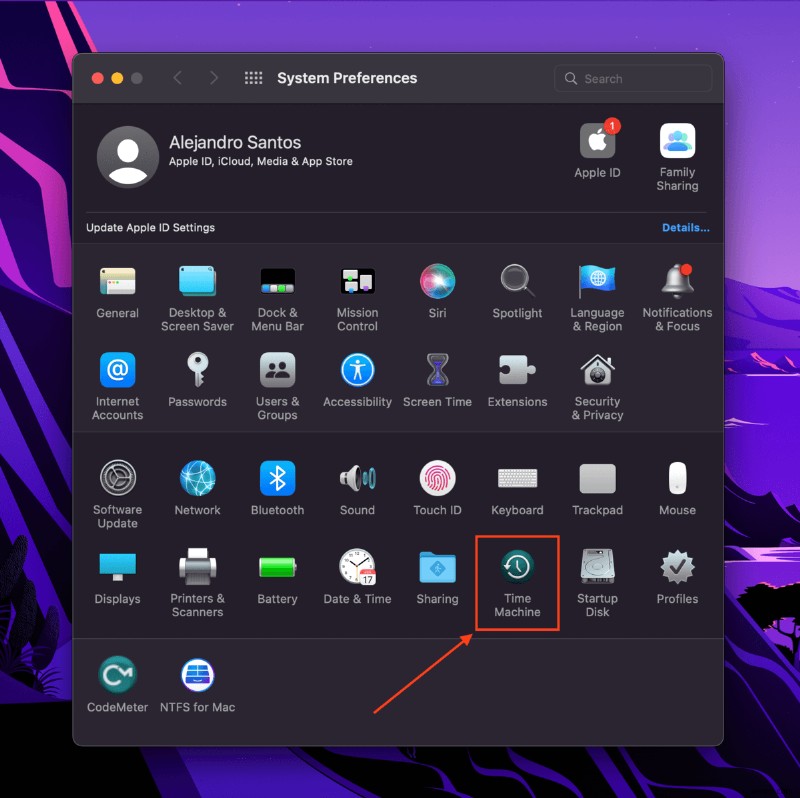
Task: Open Network preferences
Action: click(197, 480)
